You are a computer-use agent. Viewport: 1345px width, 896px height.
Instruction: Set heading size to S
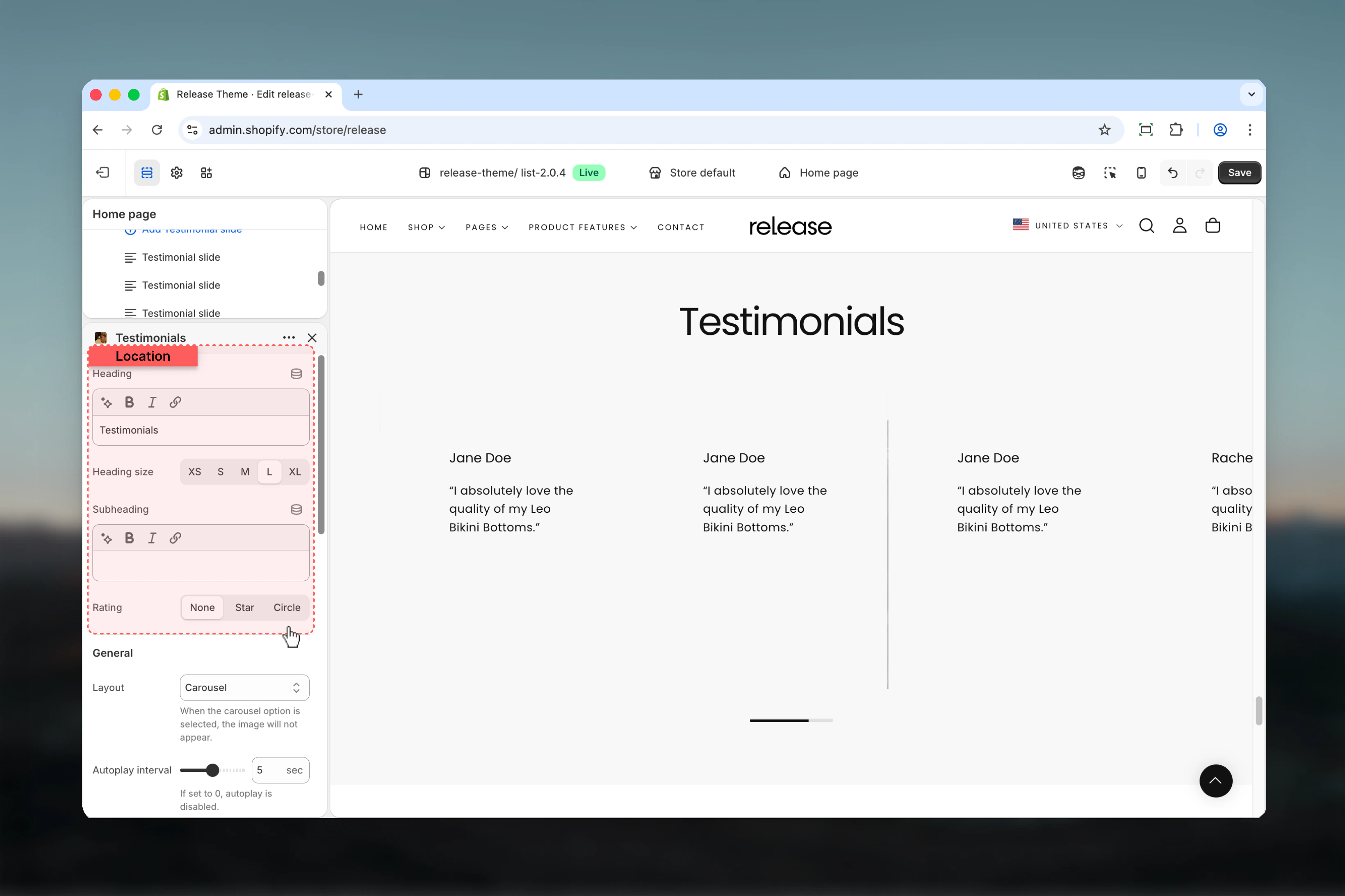click(220, 471)
